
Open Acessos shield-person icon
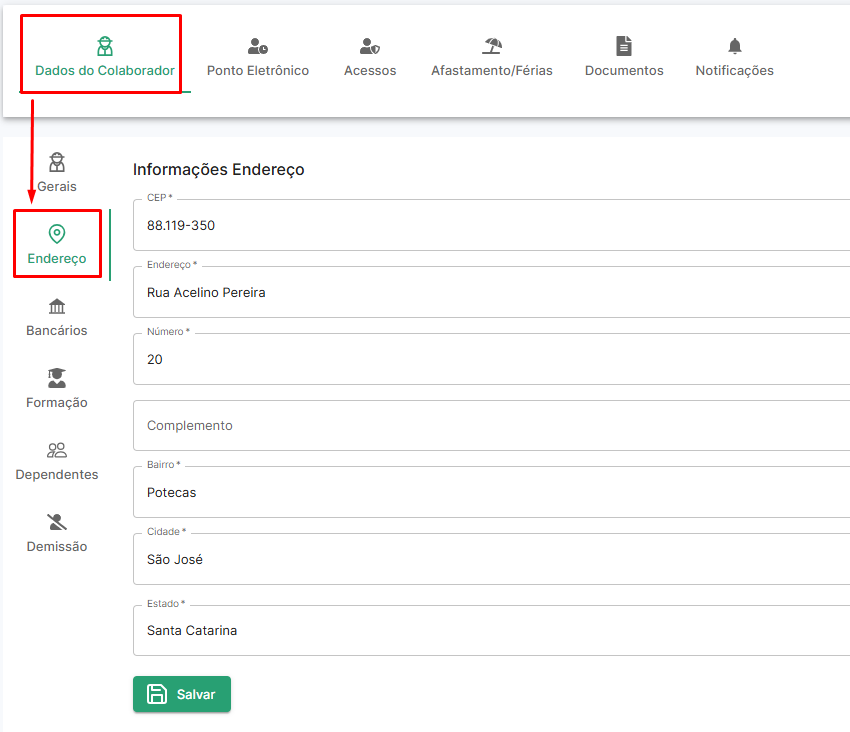[x=370, y=46]
